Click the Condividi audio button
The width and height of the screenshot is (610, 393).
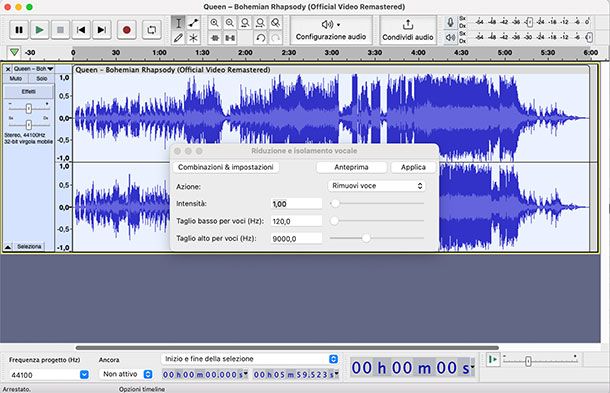click(408, 30)
